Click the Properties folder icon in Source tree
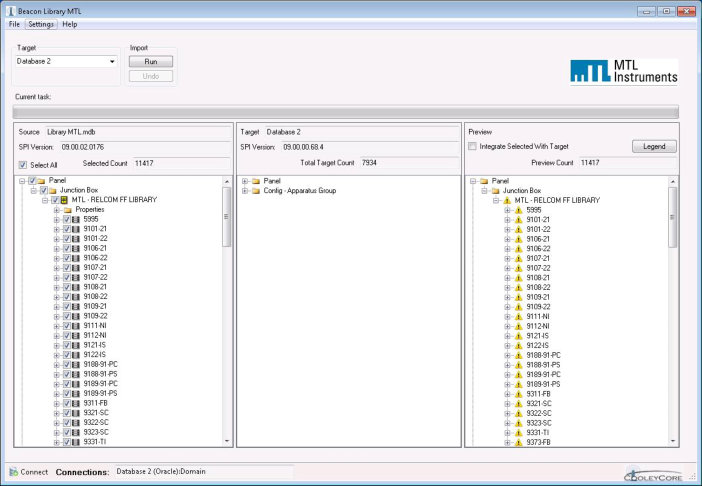The height and width of the screenshot is (486, 702). point(68,210)
